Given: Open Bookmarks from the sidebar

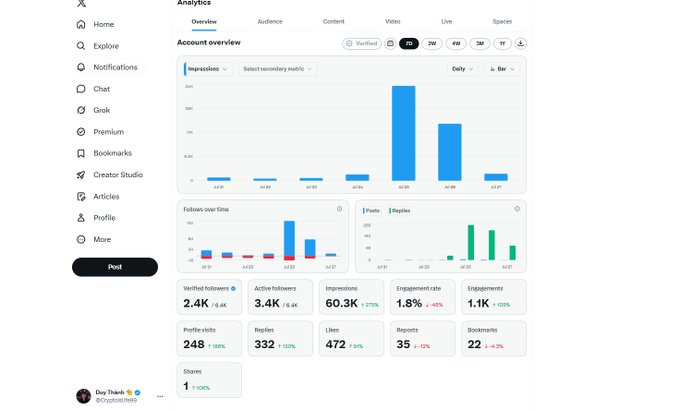Looking at the screenshot, I should click(104, 153).
